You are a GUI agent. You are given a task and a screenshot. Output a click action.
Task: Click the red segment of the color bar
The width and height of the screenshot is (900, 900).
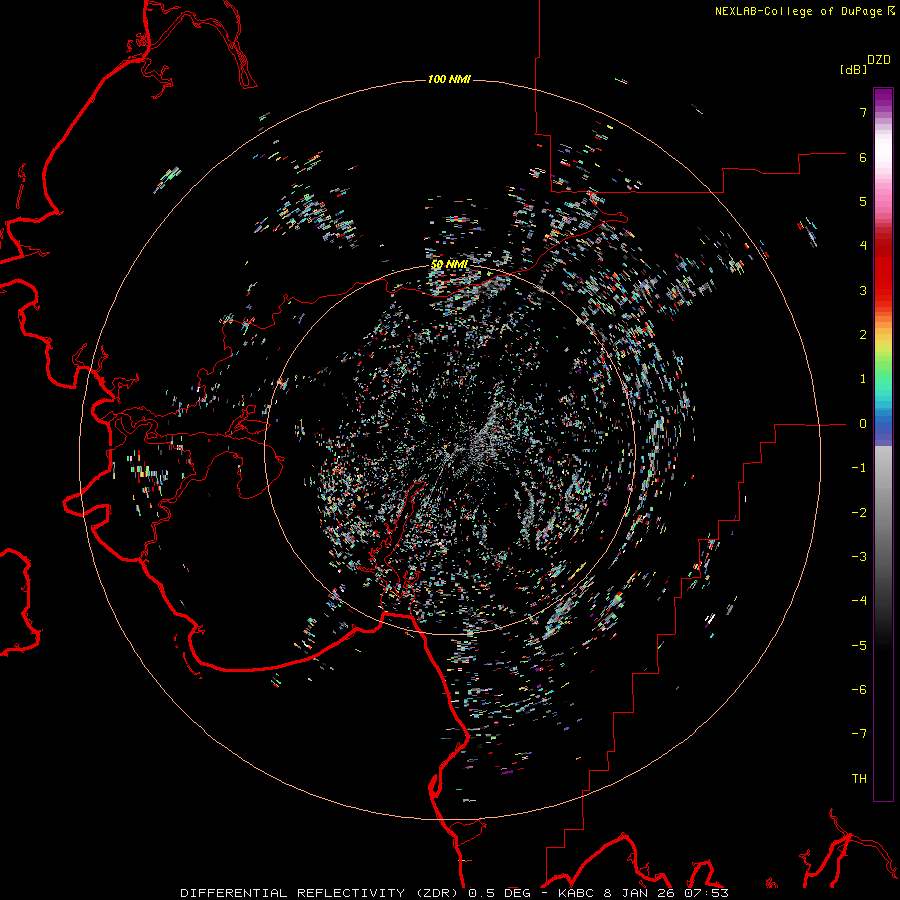pyautogui.click(x=883, y=281)
